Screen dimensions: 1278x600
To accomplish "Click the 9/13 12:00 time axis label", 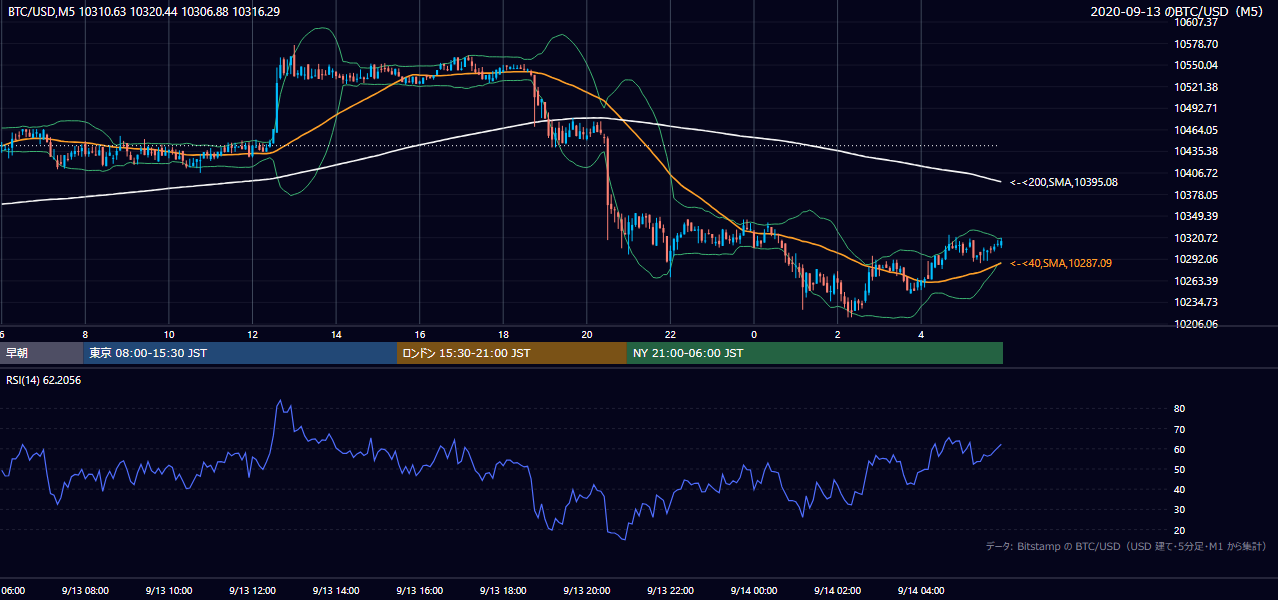I will pyautogui.click(x=252, y=591).
